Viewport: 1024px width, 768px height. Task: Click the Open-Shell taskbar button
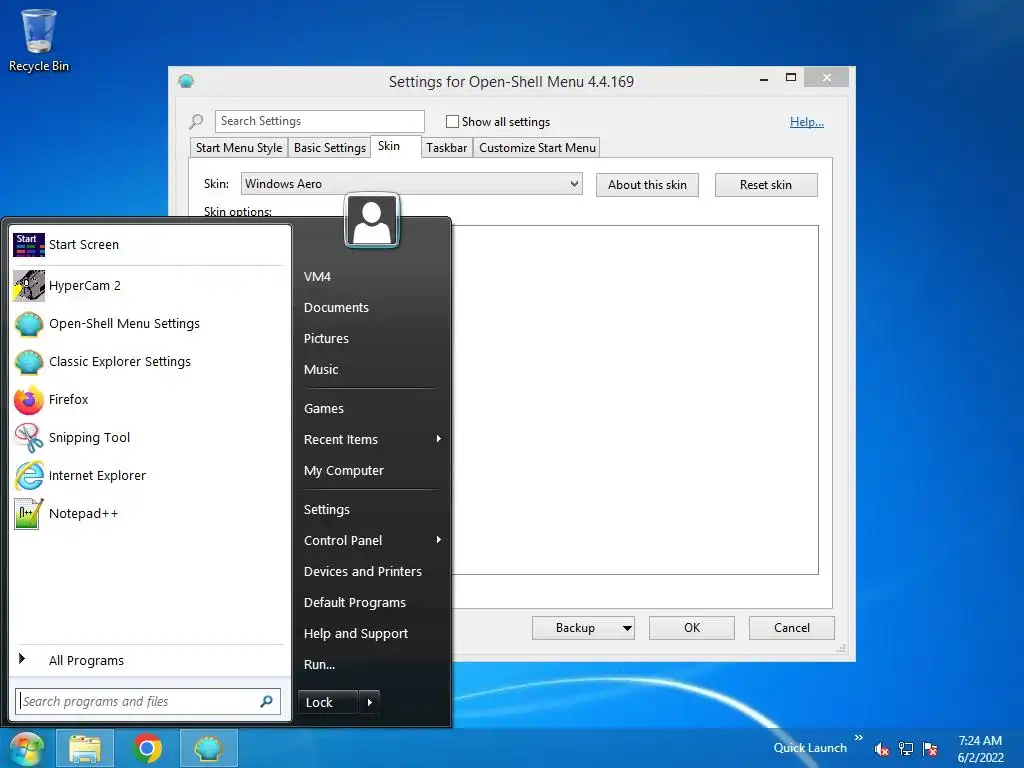pyautogui.click(x=209, y=748)
